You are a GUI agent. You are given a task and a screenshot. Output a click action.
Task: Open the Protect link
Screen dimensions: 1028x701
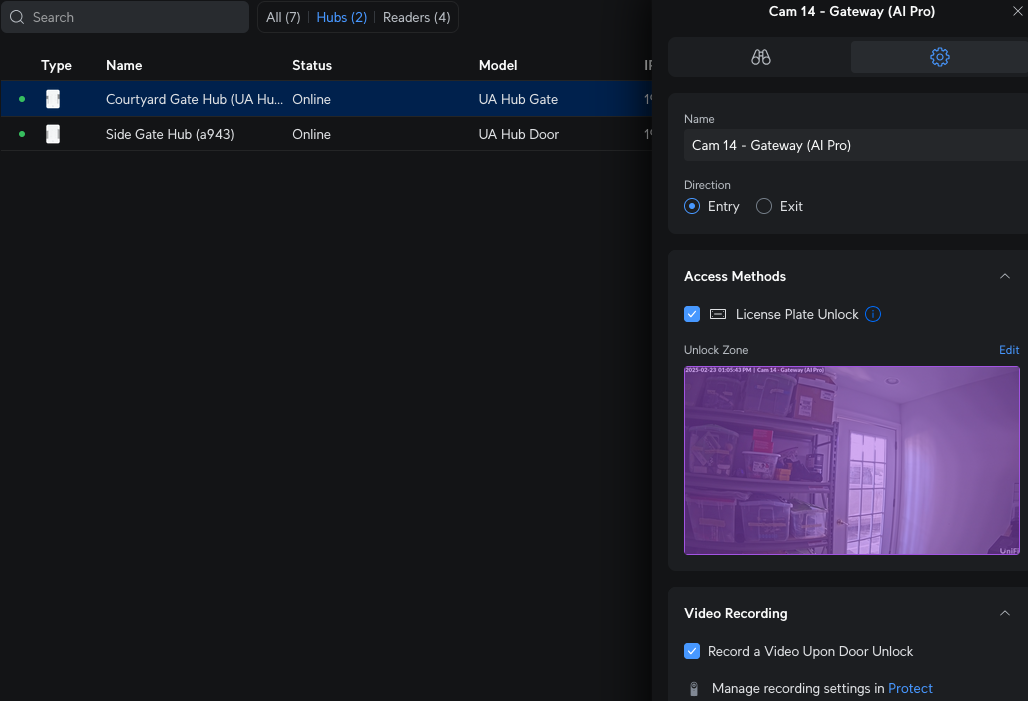click(910, 688)
